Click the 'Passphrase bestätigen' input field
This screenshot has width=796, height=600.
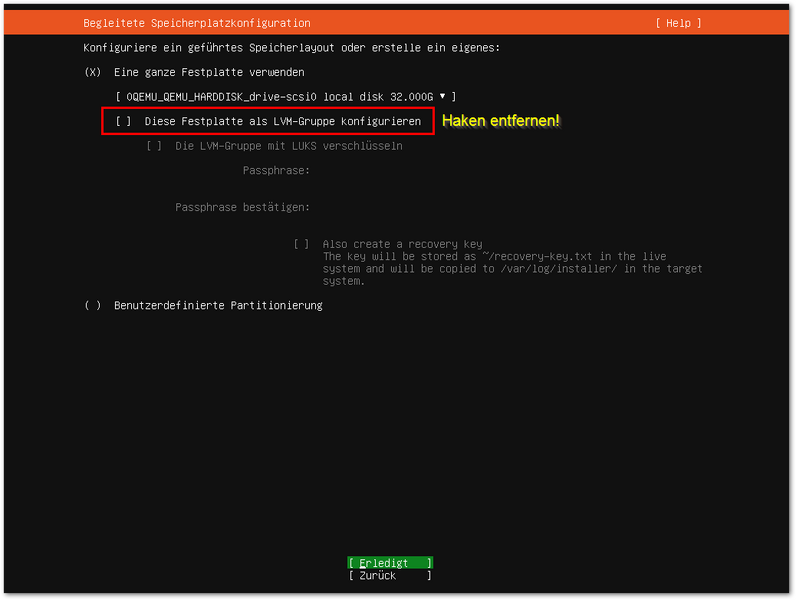(x=508, y=208)
